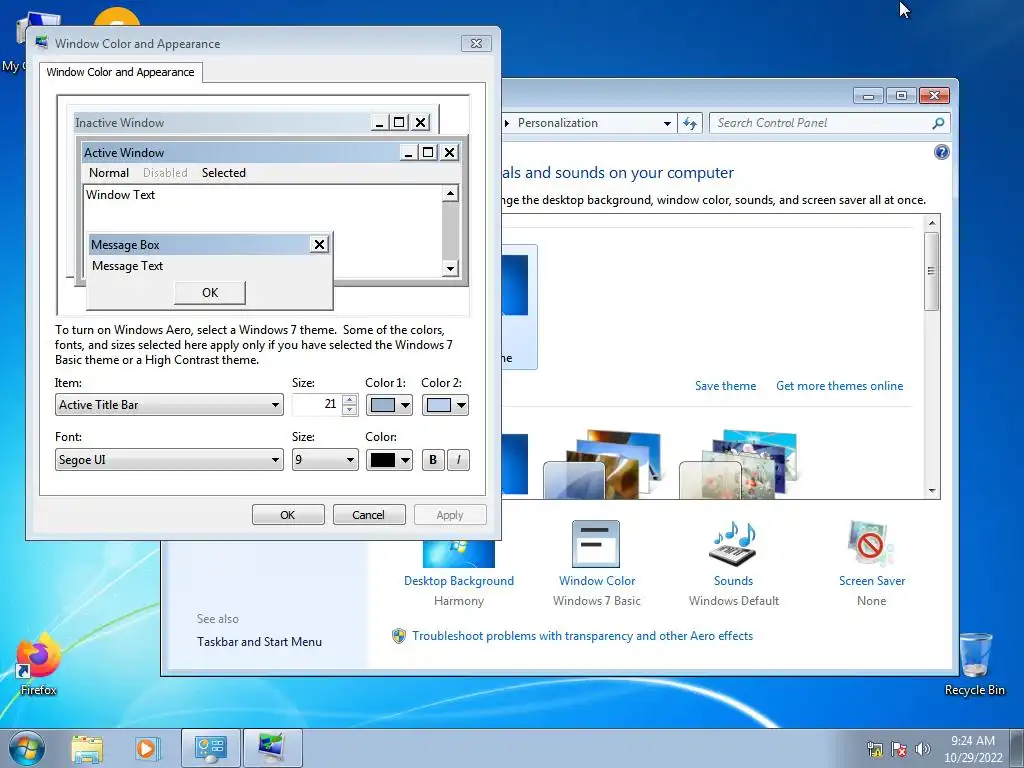This screenshot has height=768, width=1024.
Task: Select the Window Color and Appearance tab
Action: coord(120,72)
